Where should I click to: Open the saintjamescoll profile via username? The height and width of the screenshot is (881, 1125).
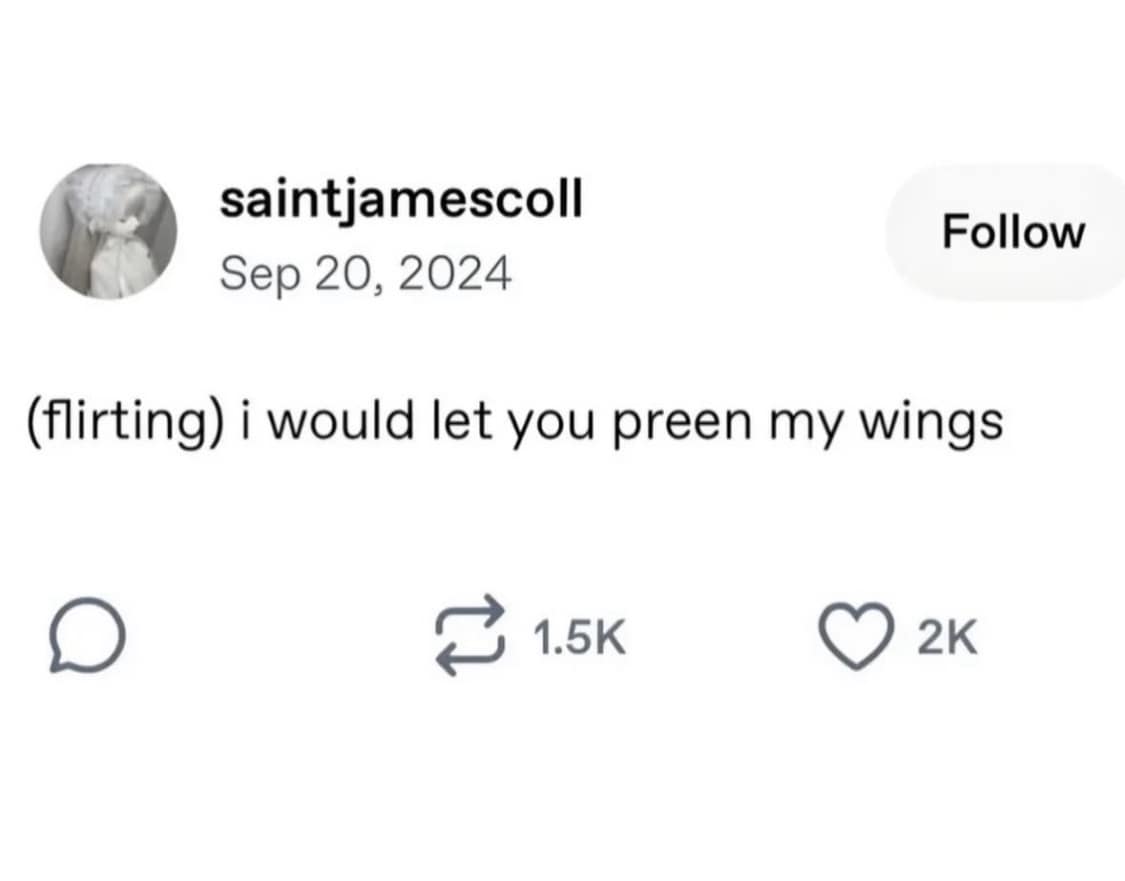[400, 201]
